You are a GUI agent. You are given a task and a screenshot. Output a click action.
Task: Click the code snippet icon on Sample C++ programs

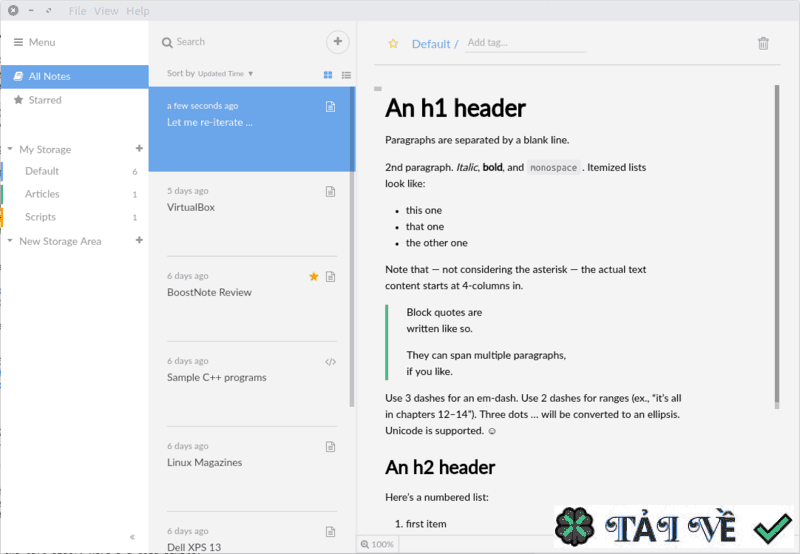tap(331, 362)
